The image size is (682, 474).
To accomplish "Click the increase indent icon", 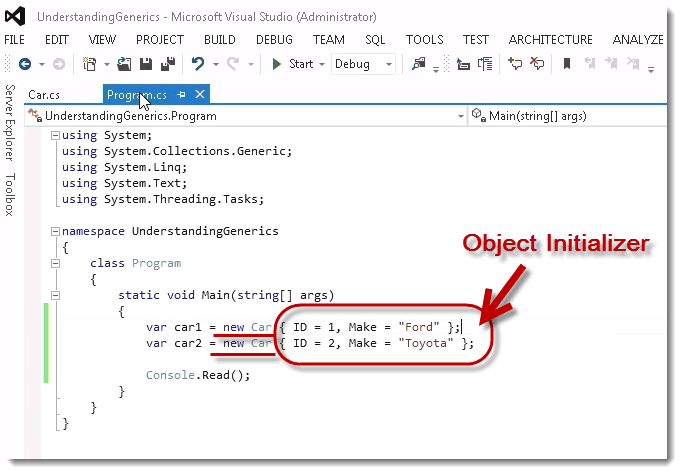I will 485,64.
